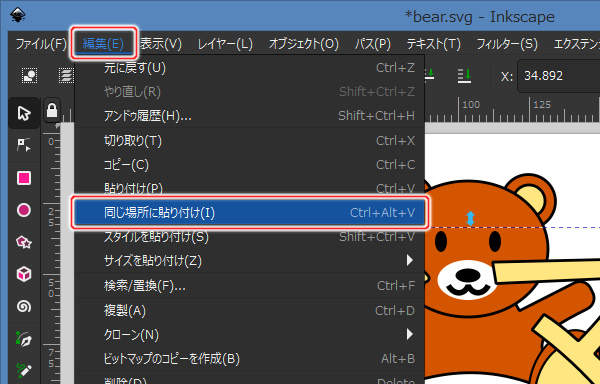Choose やり直し(R) redo entry
Viewport: 600px width, 384px height.
pyautogui.click(x=249, y=92)
